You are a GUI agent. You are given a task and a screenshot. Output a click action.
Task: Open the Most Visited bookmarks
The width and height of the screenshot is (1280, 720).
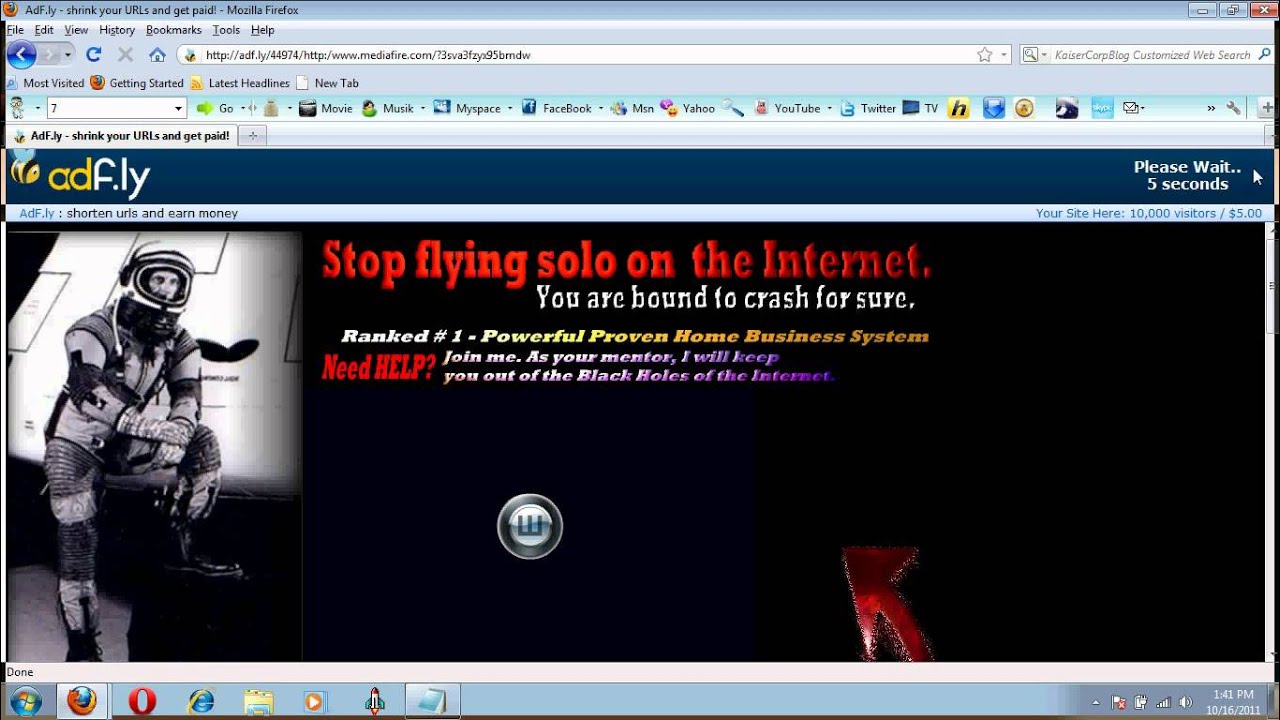(45, 83)
